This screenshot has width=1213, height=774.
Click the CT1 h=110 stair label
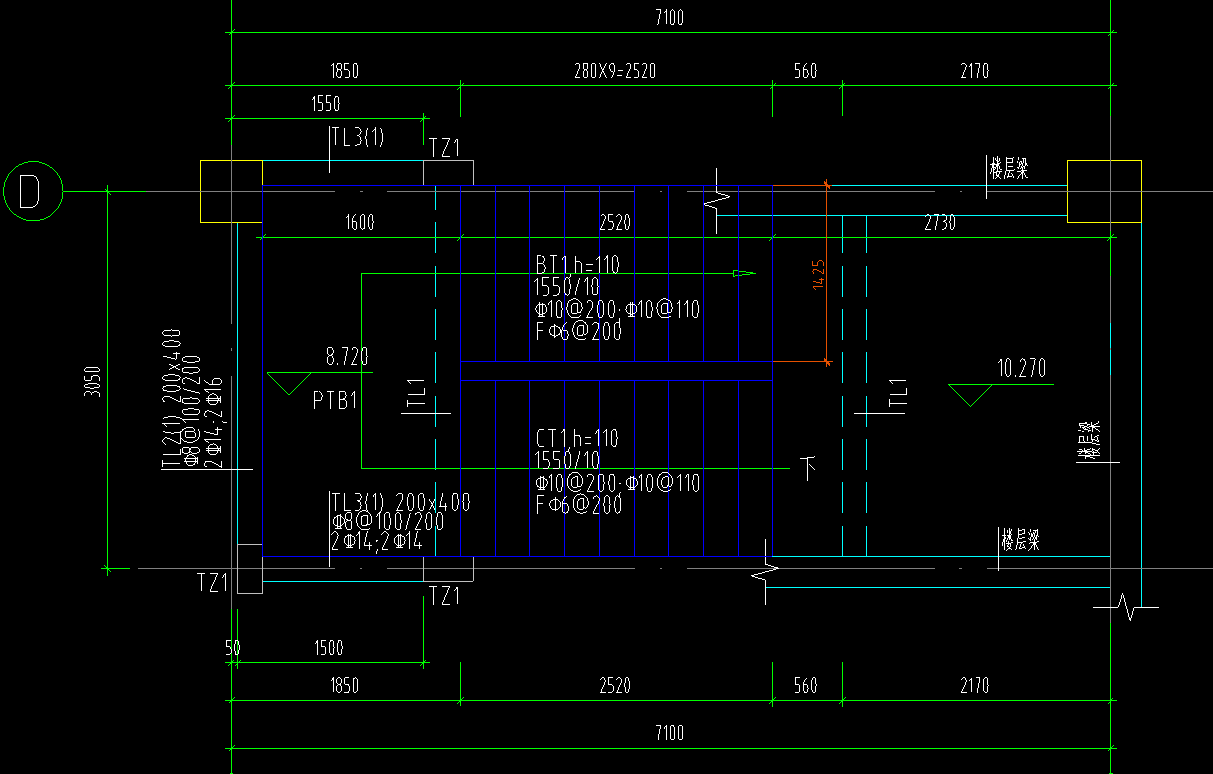pyautogui.click(x=577, y=438)
